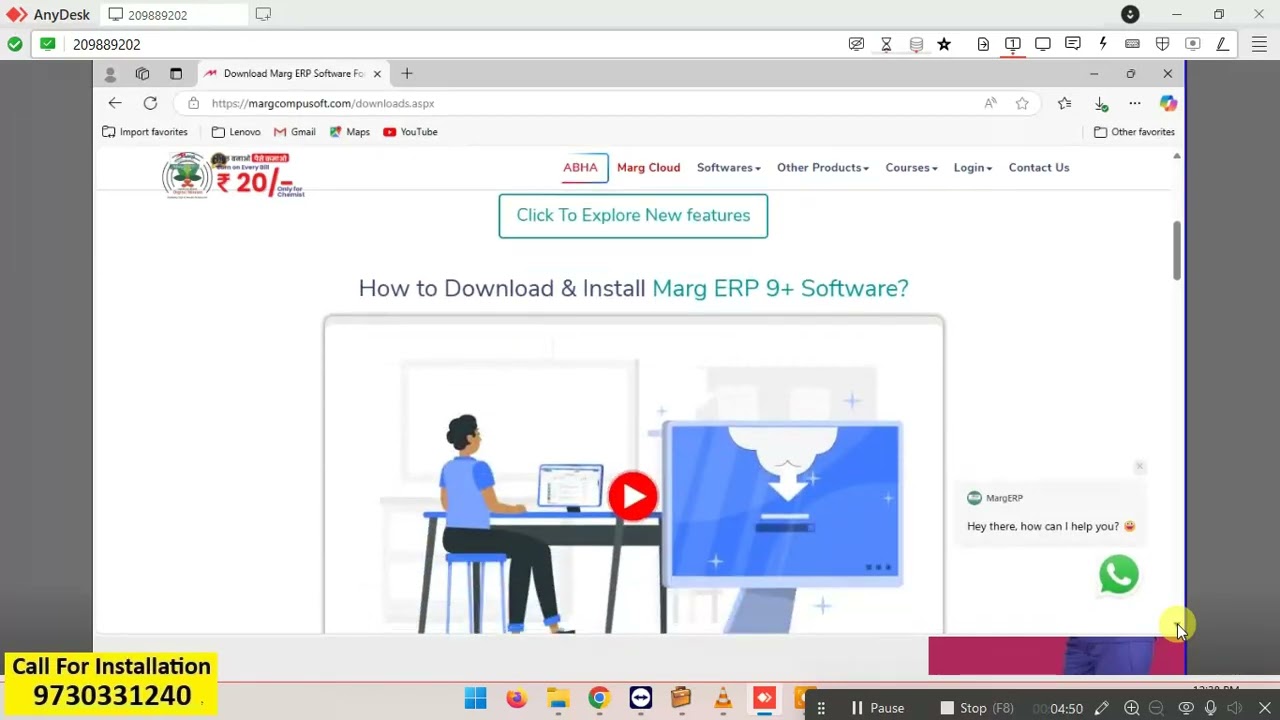Open Copilot icon in browser toolbar
This screenshot has height=720, width=1280.
[x=1168, y=103]
